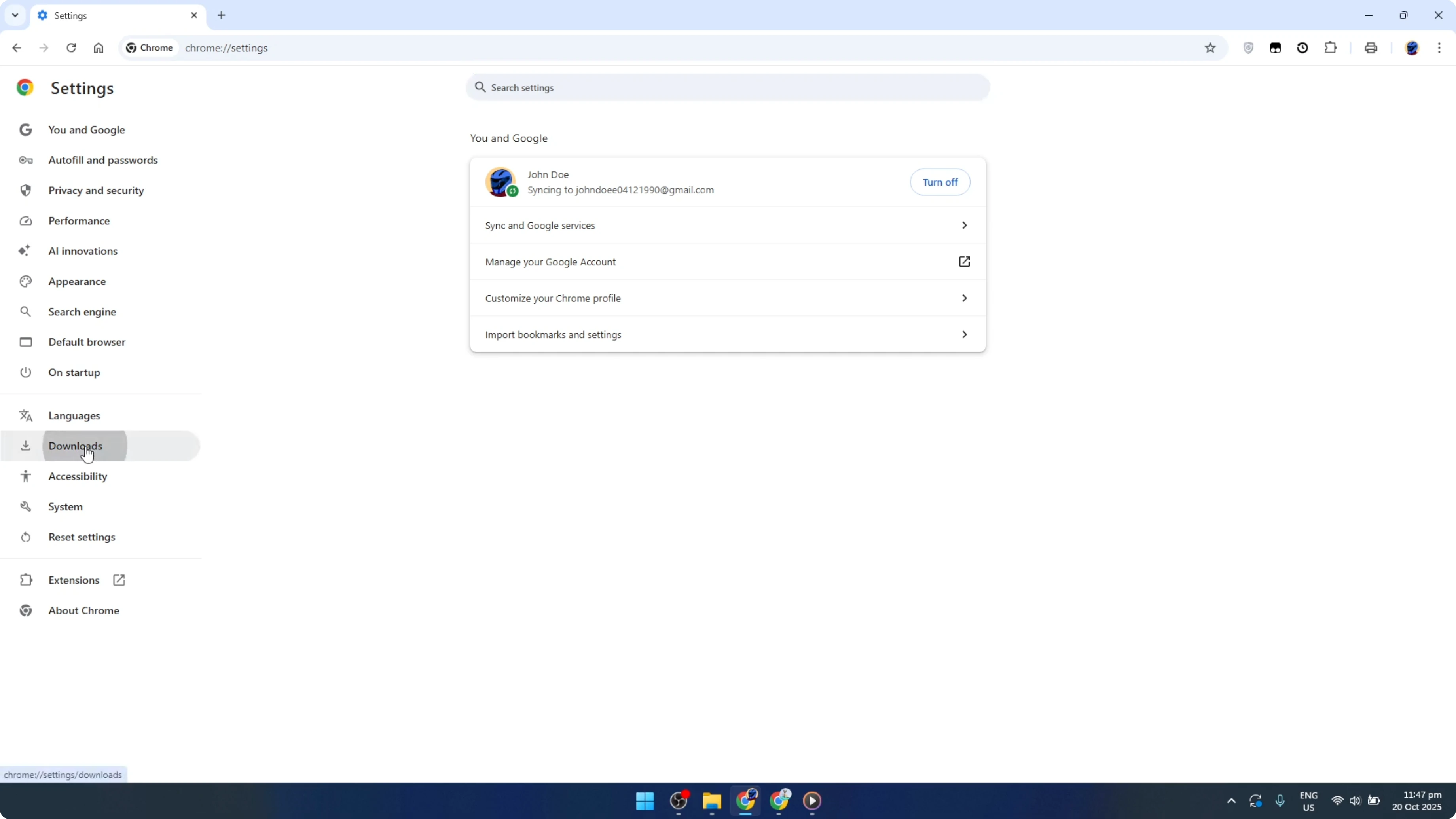Click the black card extension icon in the toolbar
Screen dimensions: 1456x819
pyautogui.click(x=1275, y=48)
